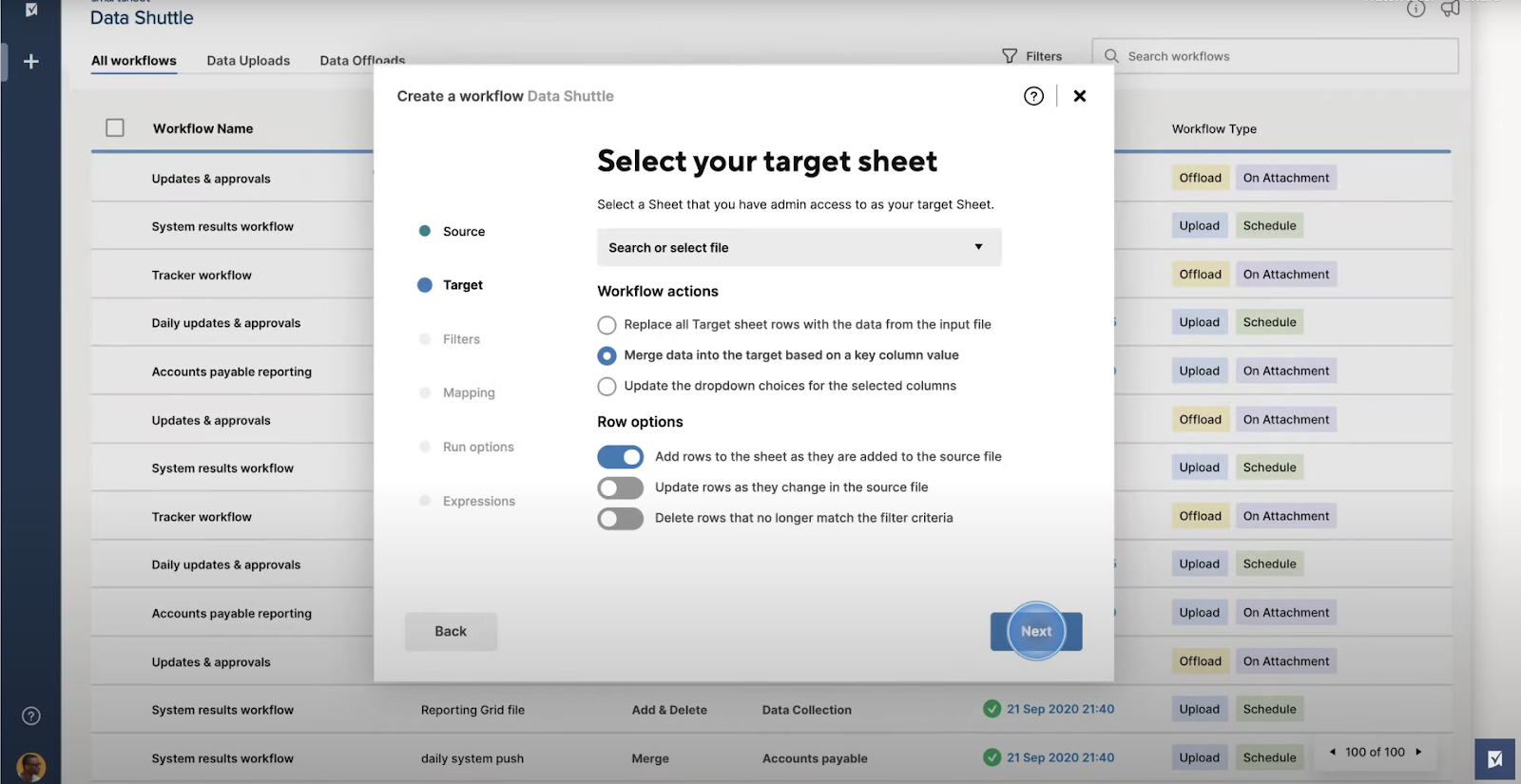This screenshot has width=1521, height=784.
Task: Tick the select-all workflows checkbox
Action: click(115, 127)
